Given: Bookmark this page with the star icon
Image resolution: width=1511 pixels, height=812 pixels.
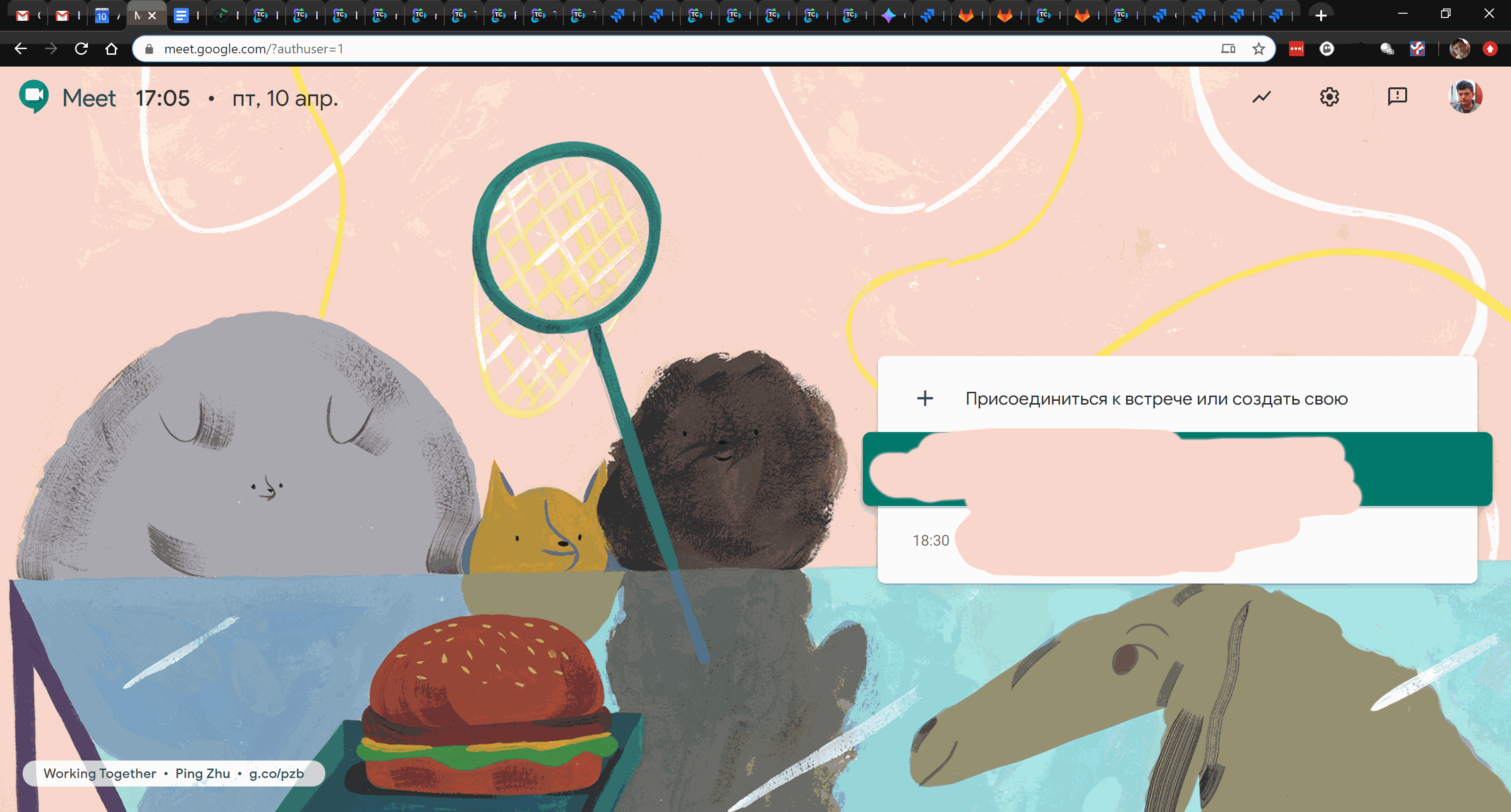Looking at the screenshot, I should pyautogui.click(x=1258, y=49).
